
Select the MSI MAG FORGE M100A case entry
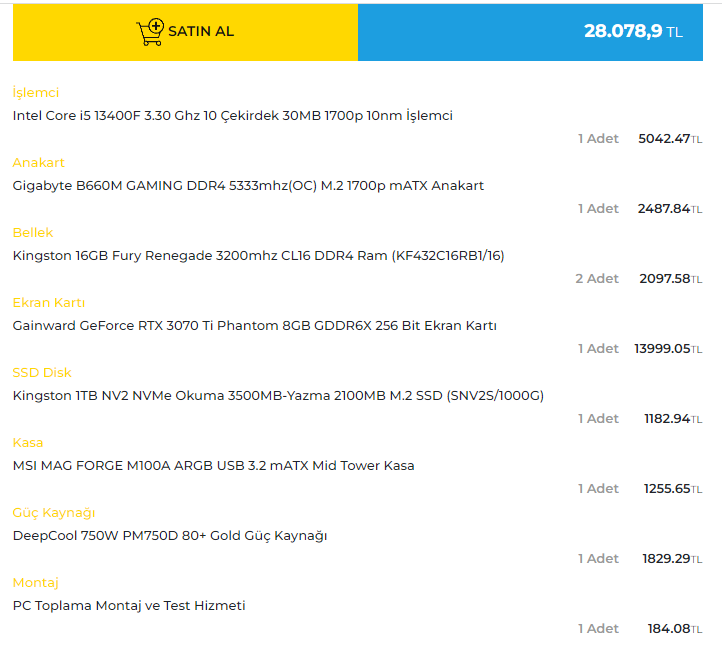point(214,466)
